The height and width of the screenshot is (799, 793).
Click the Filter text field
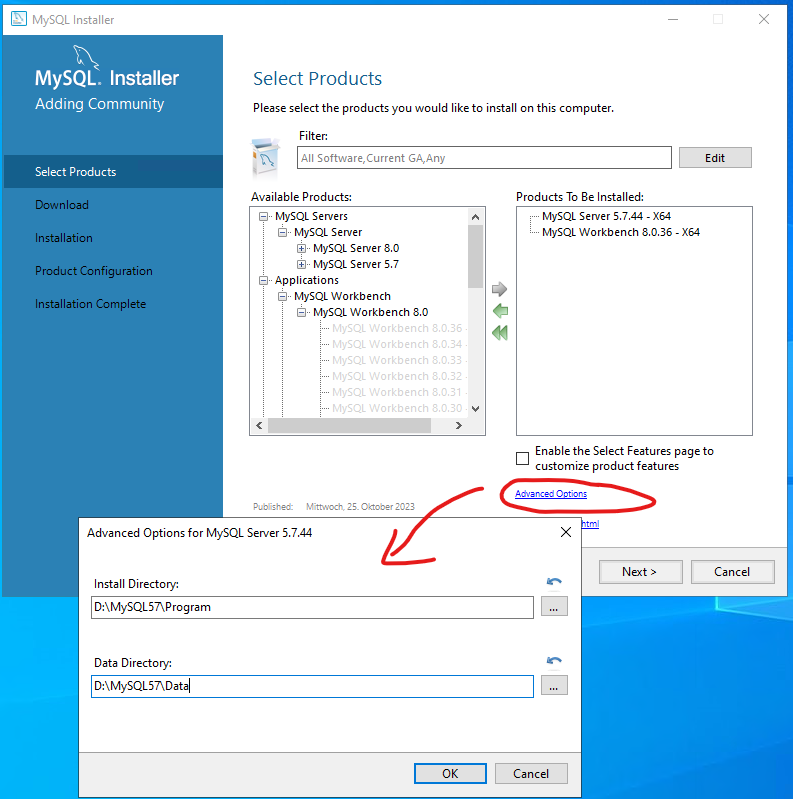484,158
